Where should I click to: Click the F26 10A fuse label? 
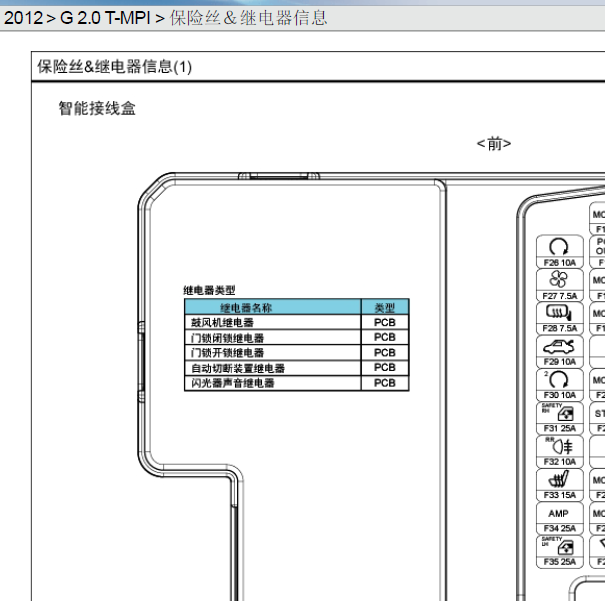click(x=559, y=263)
